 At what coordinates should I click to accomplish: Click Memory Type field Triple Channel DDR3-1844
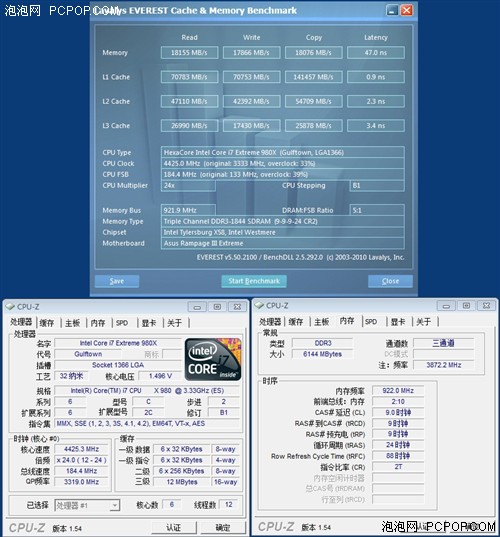[x=283, y=221]
